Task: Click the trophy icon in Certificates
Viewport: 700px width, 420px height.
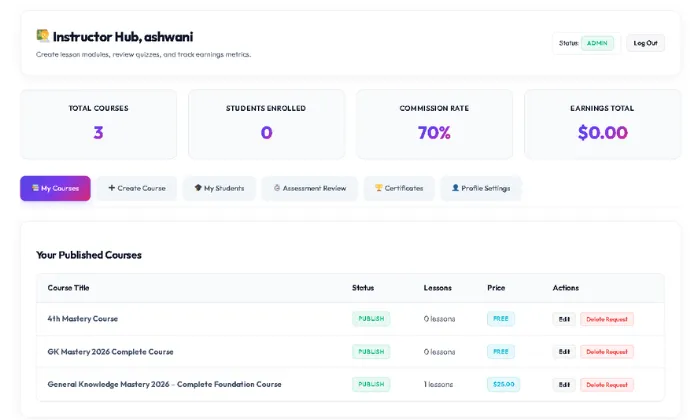Action: coord(379,188)
